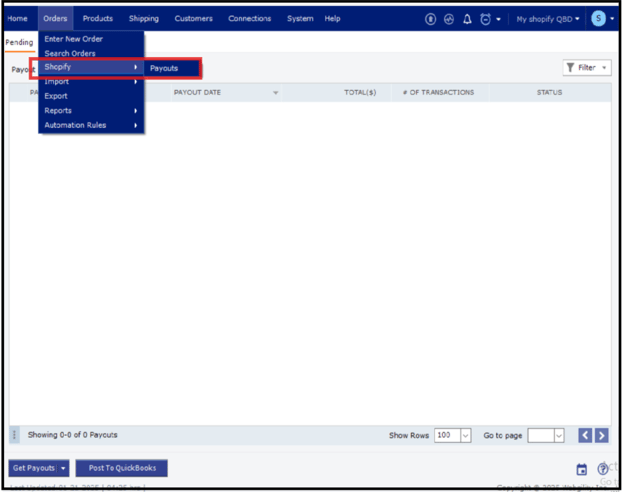
Task: Open the Go to page dropdown
Action: point(558,436)
